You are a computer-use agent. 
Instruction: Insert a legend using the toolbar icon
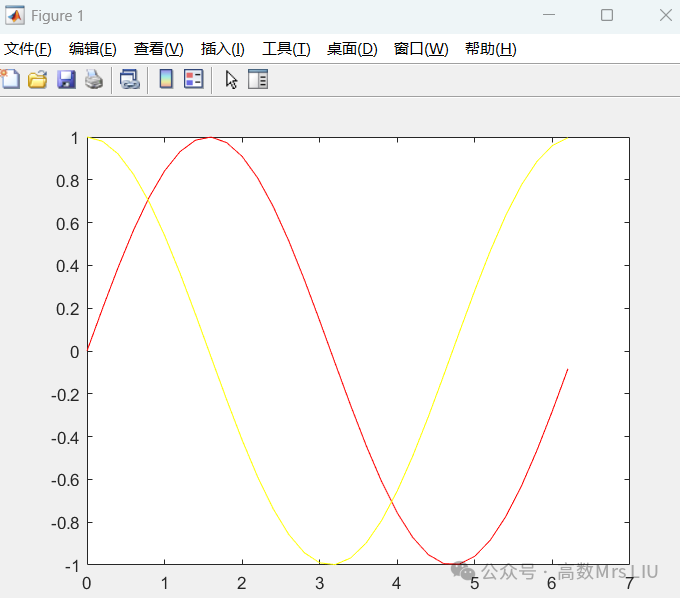(x=193, y=79)
